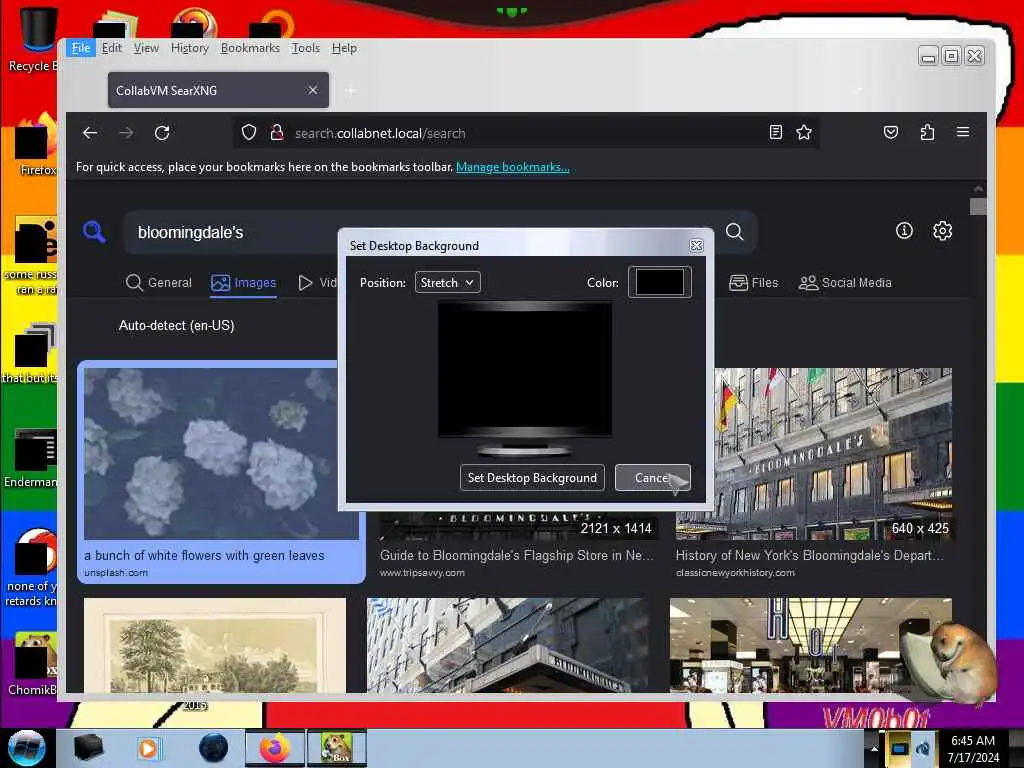
Task: Close the CollabVM SearXNG tab
Action: point(313,90)
